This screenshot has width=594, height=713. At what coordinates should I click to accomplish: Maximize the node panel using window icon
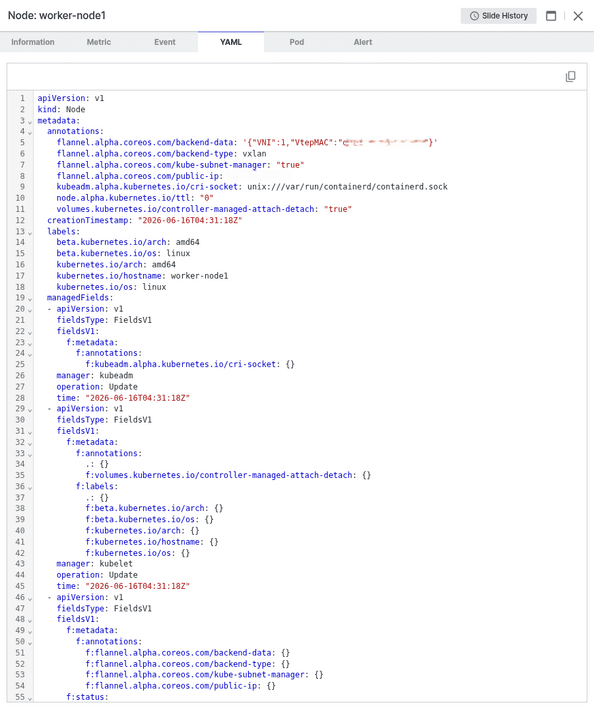coord(551,16)
